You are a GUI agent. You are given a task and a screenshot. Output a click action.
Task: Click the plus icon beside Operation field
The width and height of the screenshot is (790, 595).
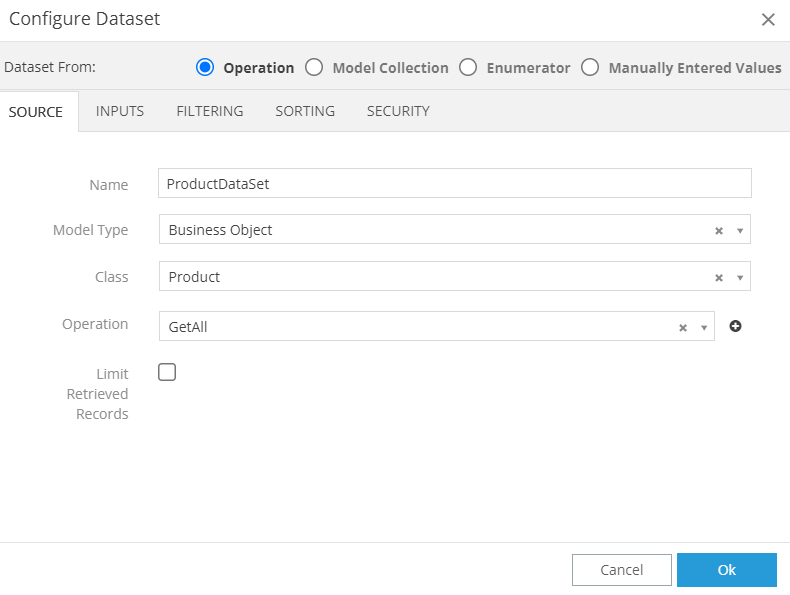pos(735,326)
